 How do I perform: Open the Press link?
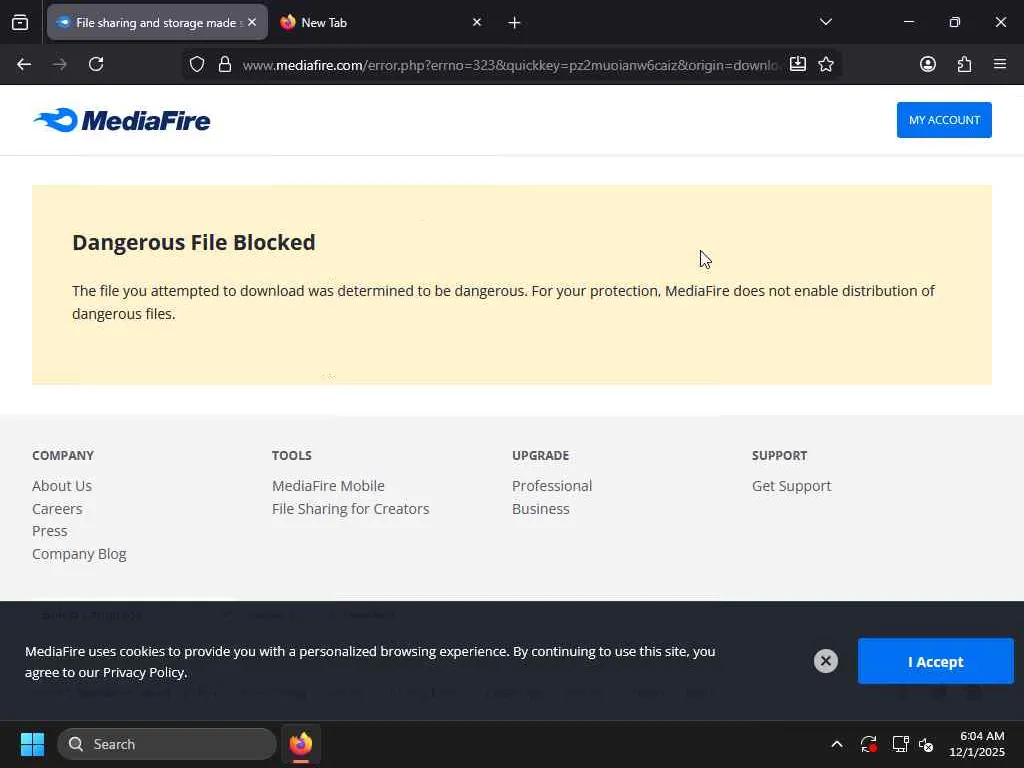50,531
